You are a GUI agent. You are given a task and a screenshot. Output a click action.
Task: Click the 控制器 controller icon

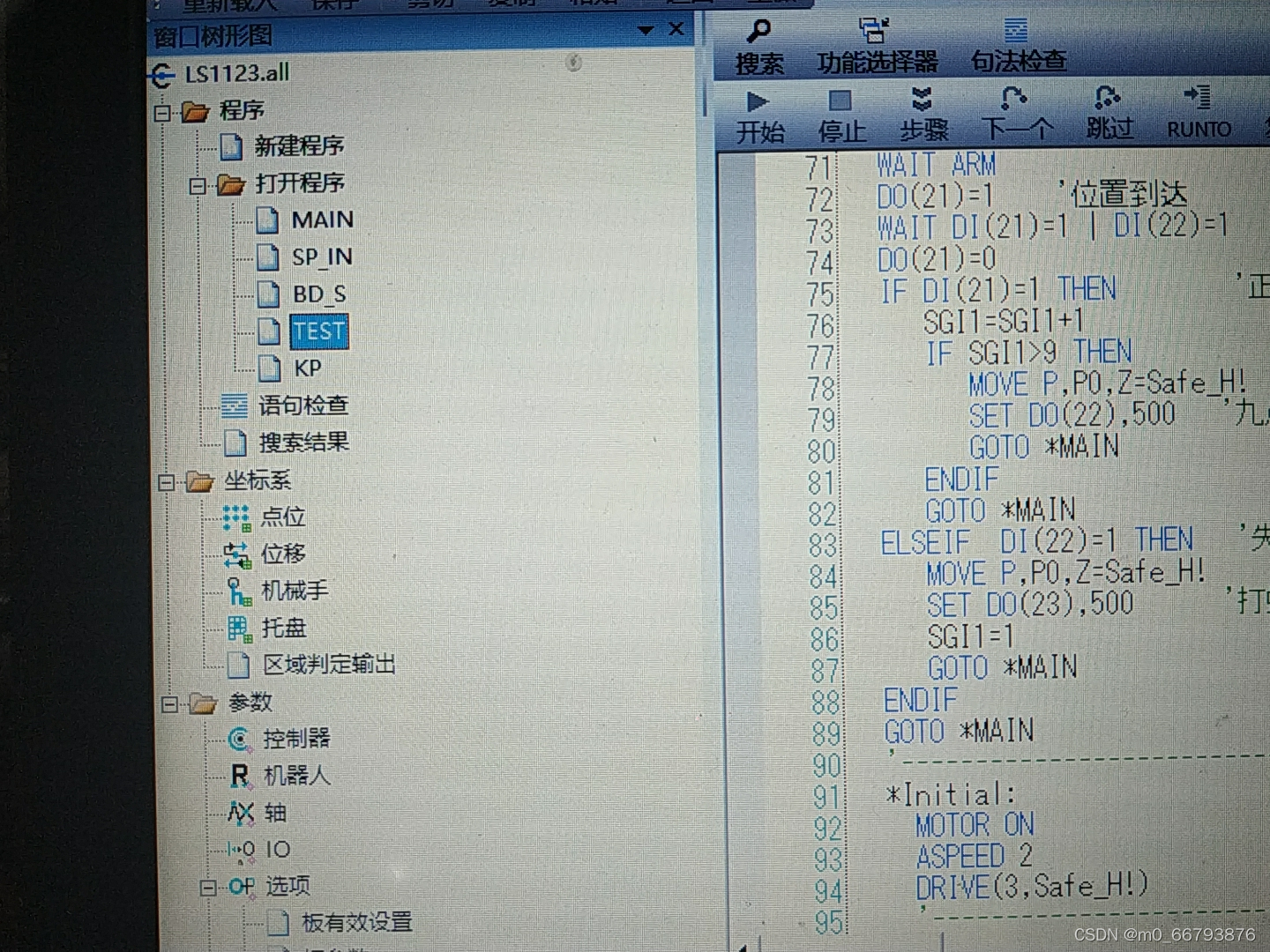240,739
